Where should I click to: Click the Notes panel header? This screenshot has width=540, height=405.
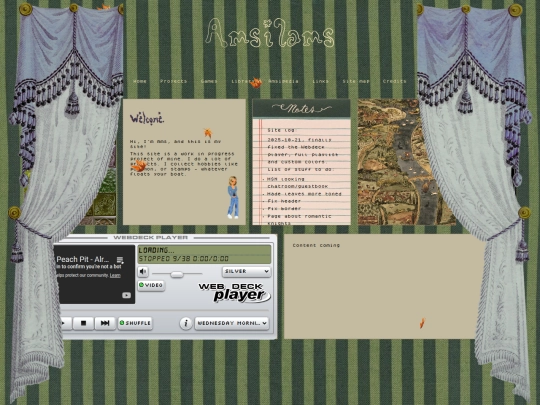point(301,108)
